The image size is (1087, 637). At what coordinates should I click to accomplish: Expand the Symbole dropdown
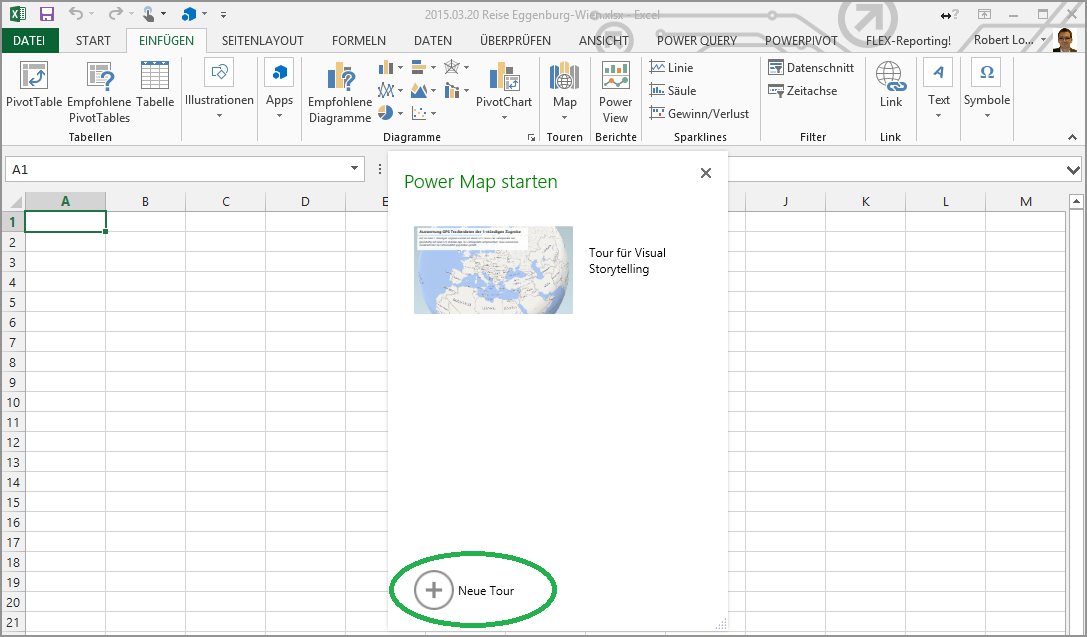coord(986,116)
